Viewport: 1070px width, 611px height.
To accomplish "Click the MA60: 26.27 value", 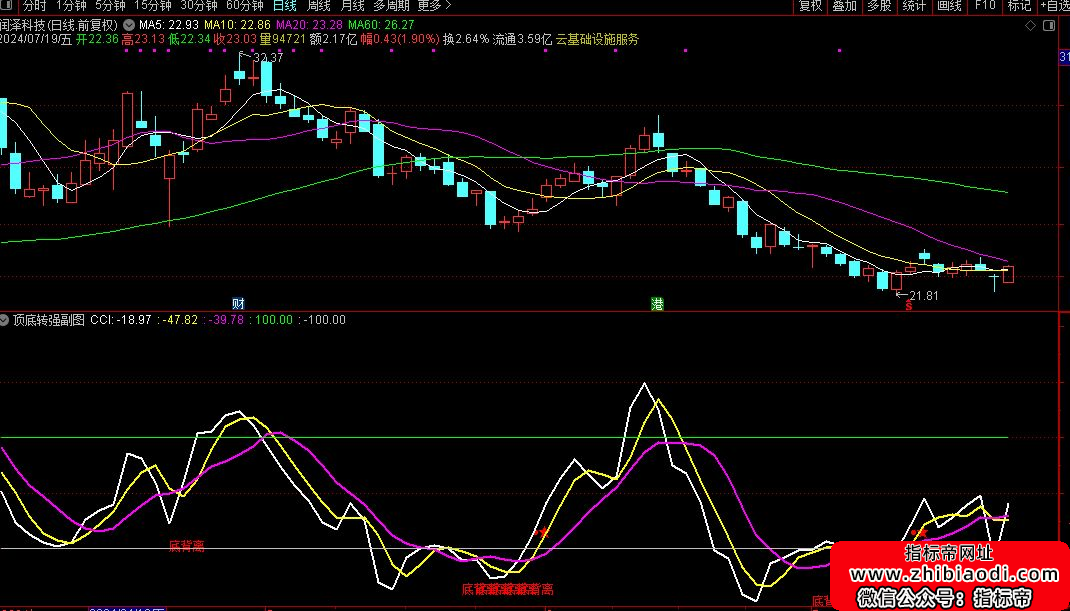I will pos(381,25).
